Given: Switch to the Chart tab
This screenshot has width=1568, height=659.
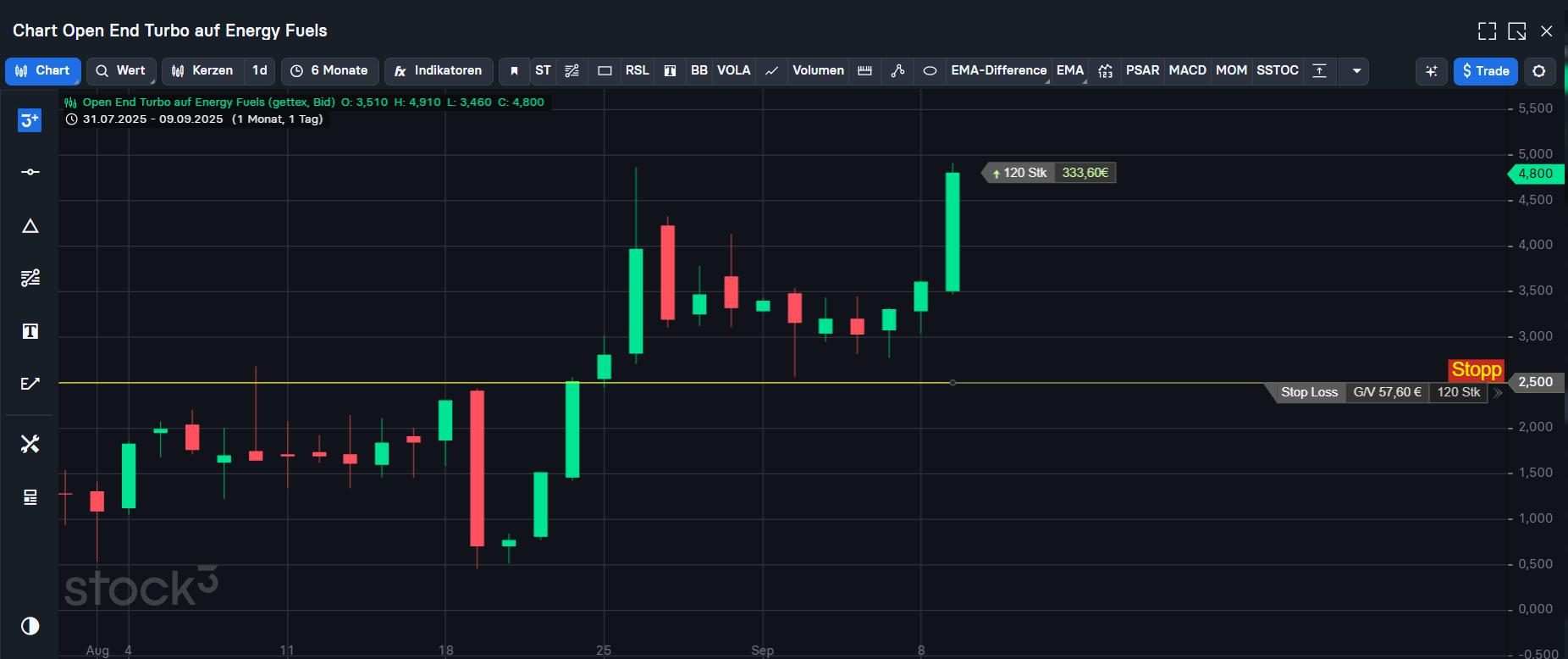Looking at the screenshot, I should click(43, 71).
